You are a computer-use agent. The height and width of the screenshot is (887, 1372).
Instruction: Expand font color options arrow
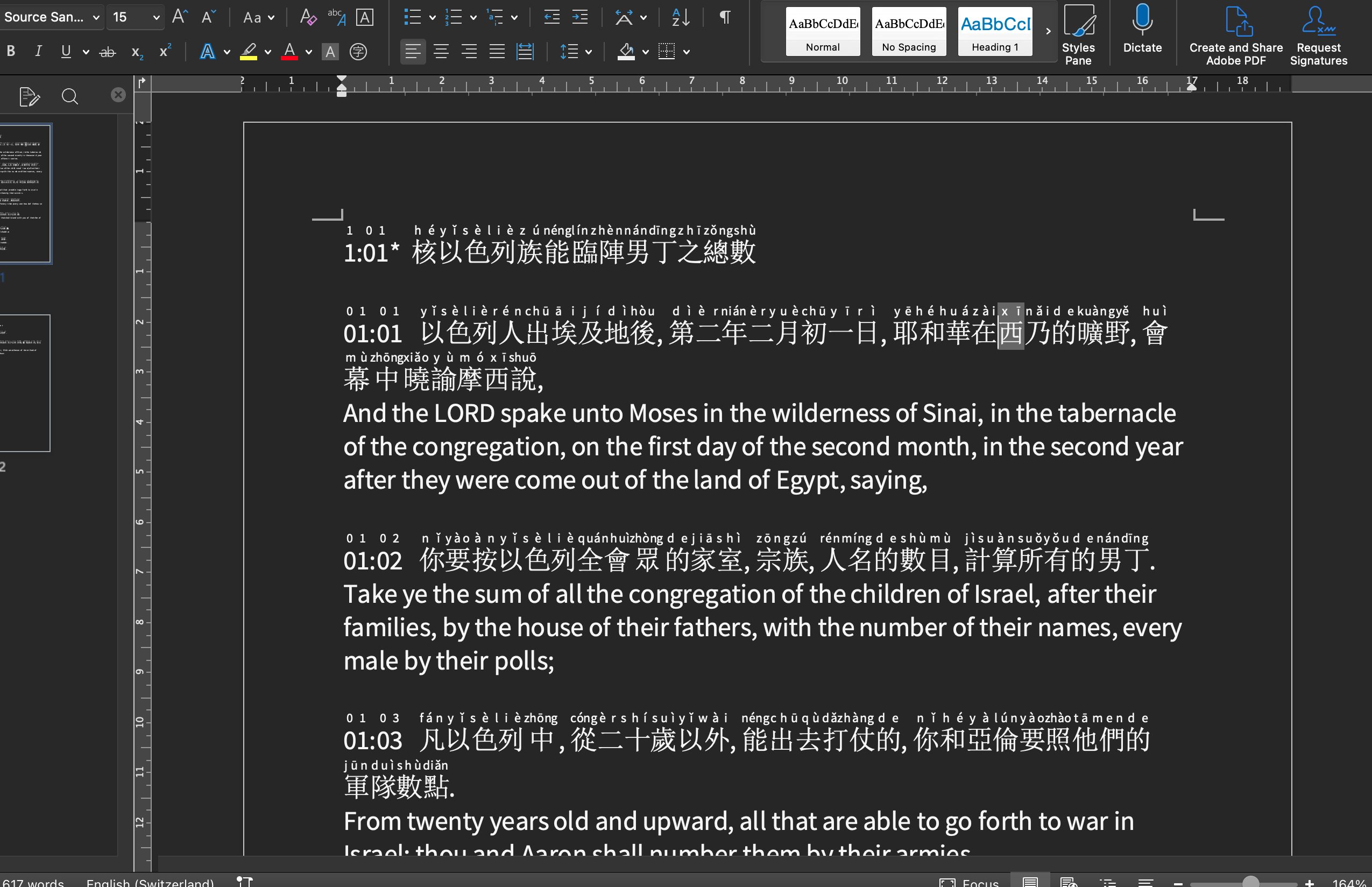[x=309, y=52]
